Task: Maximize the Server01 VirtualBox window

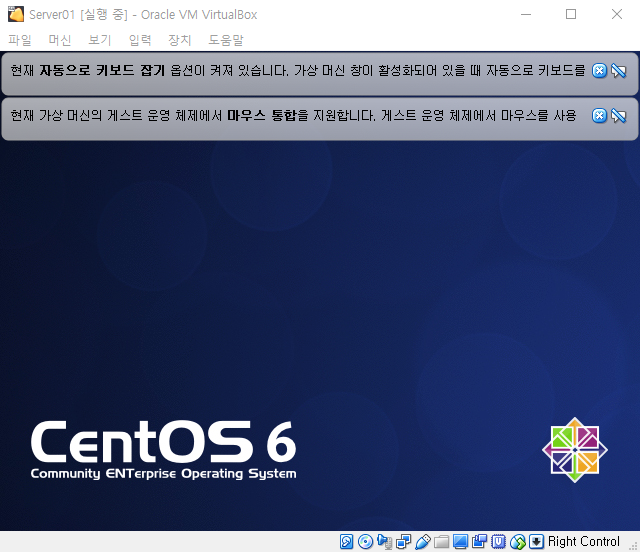Action: (x=571, y=14)
